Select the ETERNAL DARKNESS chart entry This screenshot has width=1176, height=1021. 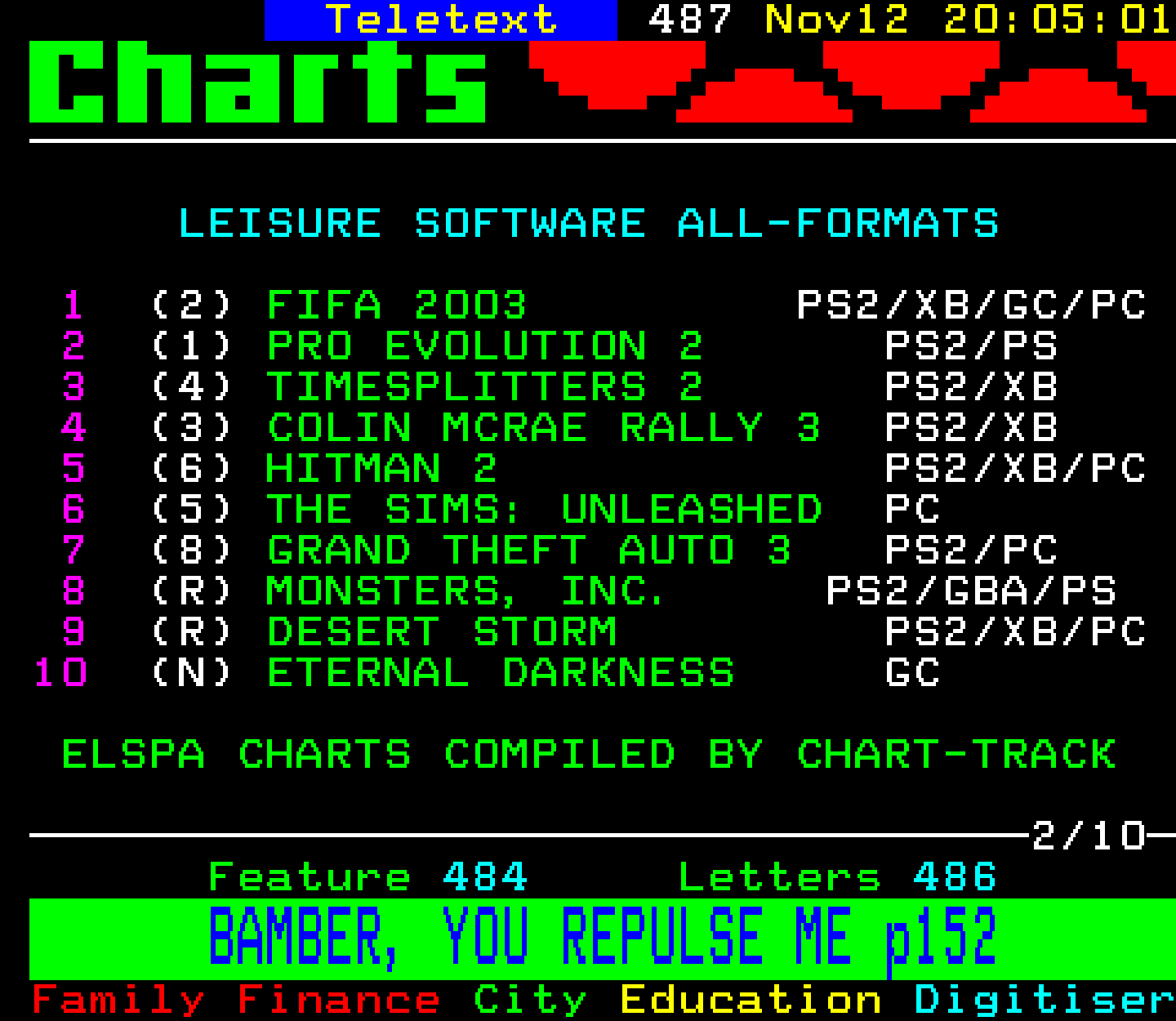coord(501,673)
